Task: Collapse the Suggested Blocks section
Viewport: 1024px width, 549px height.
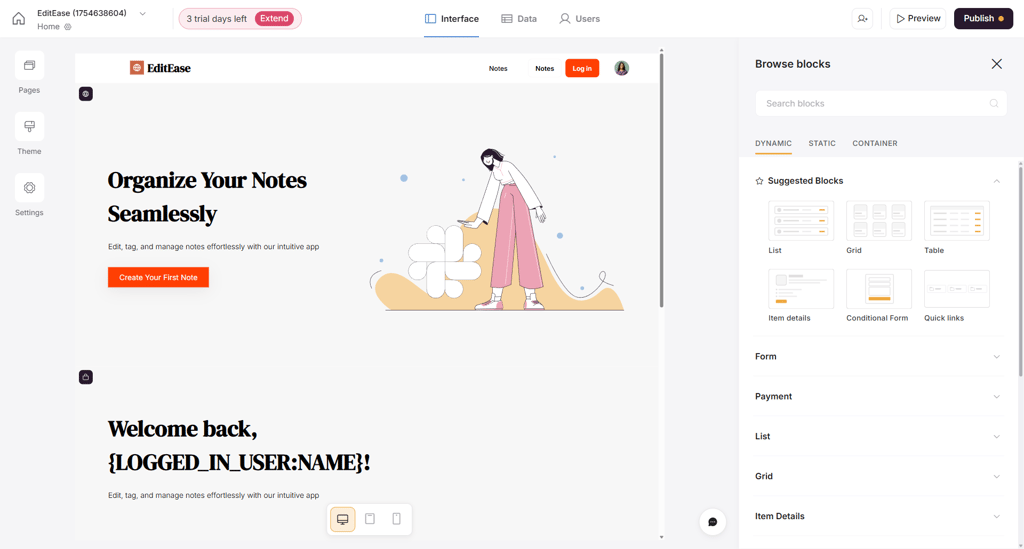Action: (x=997, y=181)
